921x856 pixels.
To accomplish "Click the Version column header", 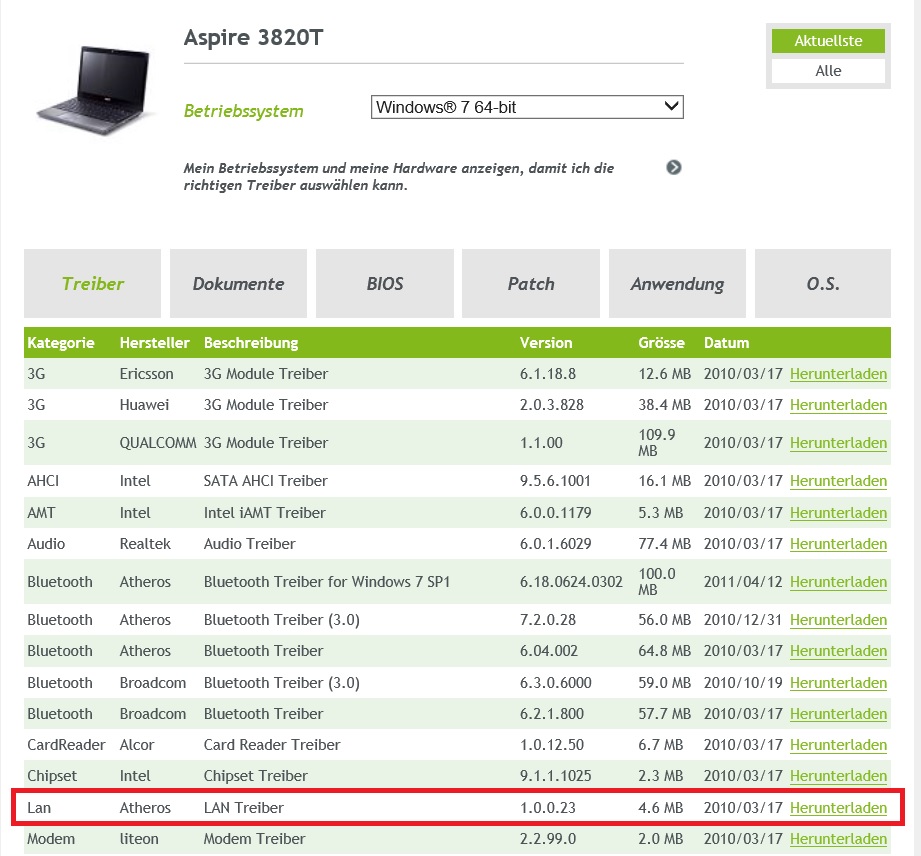I will point(546,343).
